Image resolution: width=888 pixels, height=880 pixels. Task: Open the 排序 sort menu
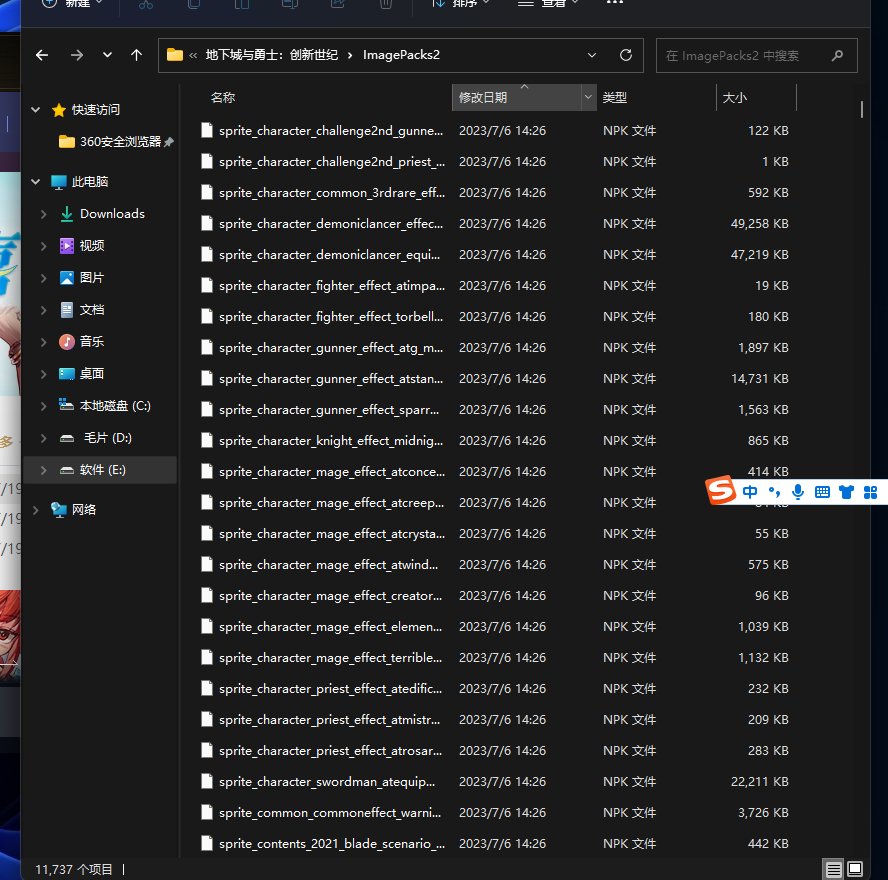(x=461, y=3)
